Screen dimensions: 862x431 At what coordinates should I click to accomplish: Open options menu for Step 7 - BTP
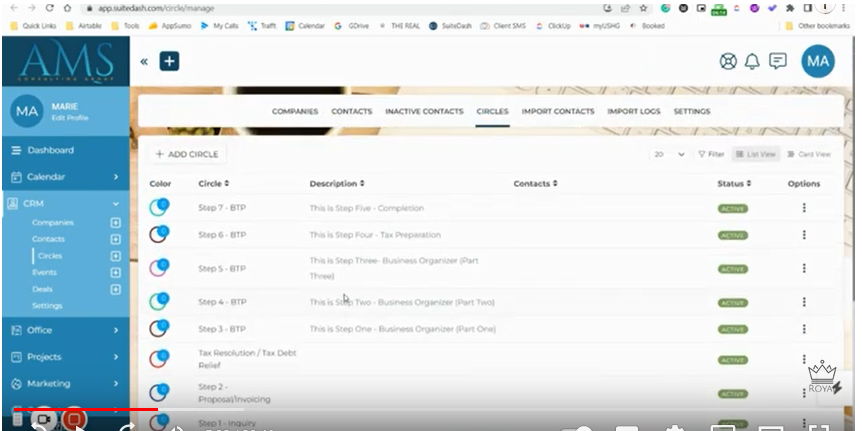804,208
